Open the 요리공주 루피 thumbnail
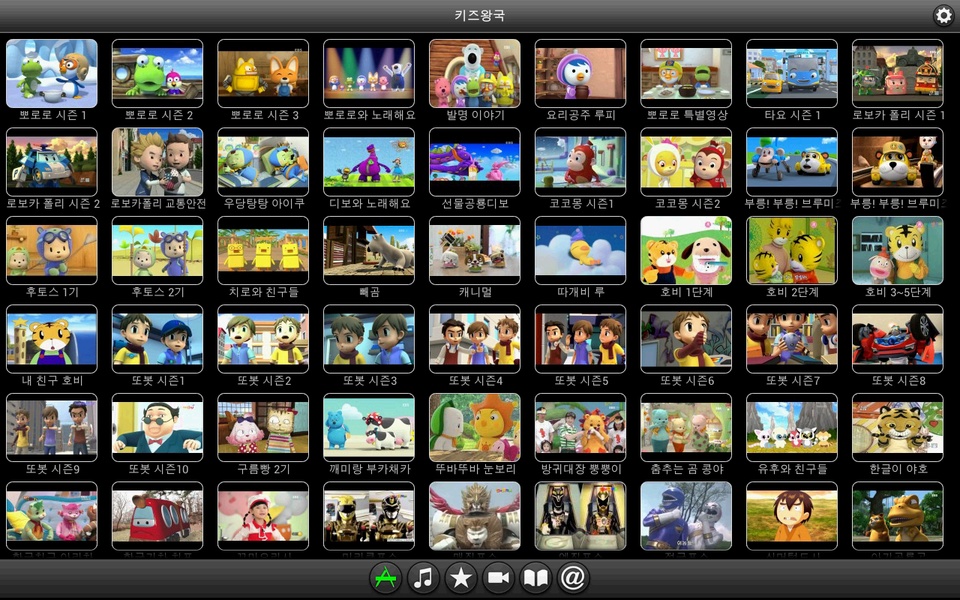The height and width of the screenshot is (600, 960). 580,73
